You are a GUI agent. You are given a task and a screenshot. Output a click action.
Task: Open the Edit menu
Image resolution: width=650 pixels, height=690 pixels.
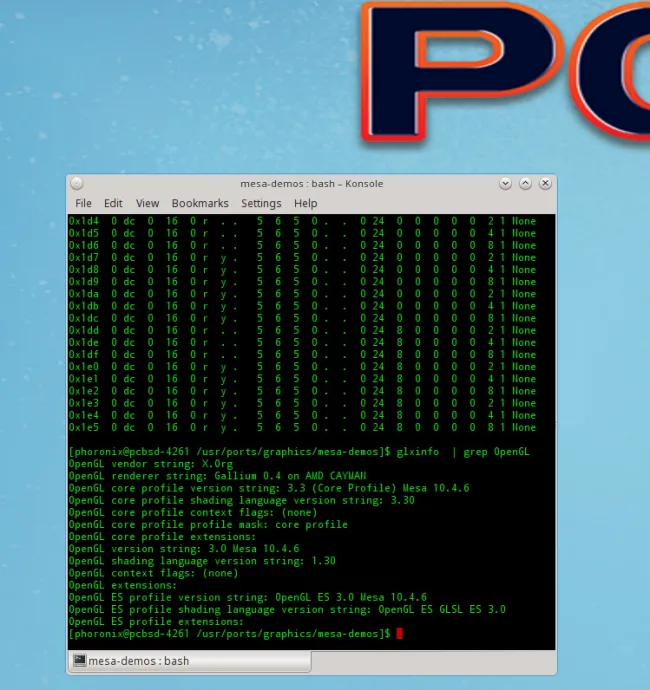113,203
